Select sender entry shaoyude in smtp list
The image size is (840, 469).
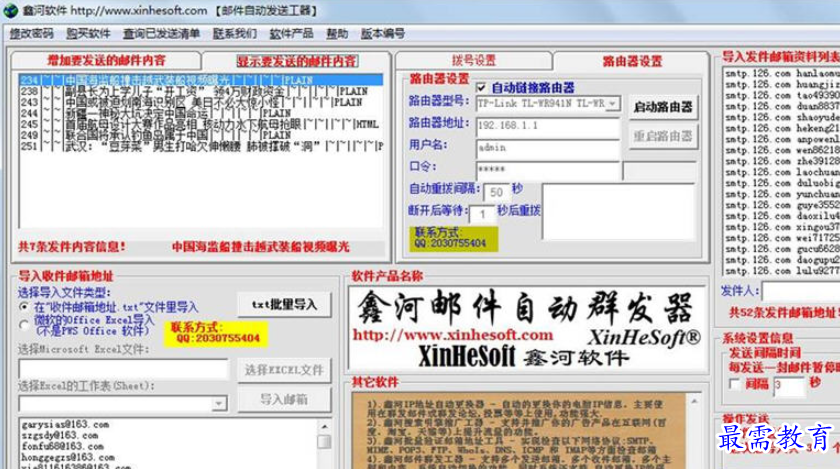[x=782, y=117]
